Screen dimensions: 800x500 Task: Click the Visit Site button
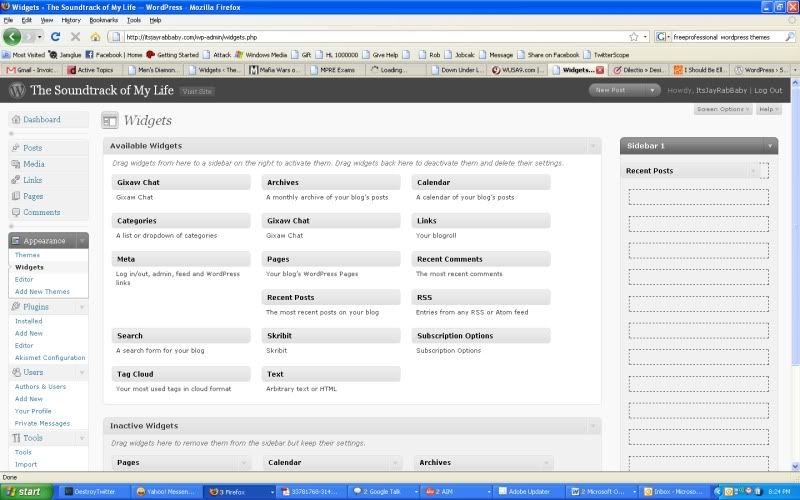(198, 91)
